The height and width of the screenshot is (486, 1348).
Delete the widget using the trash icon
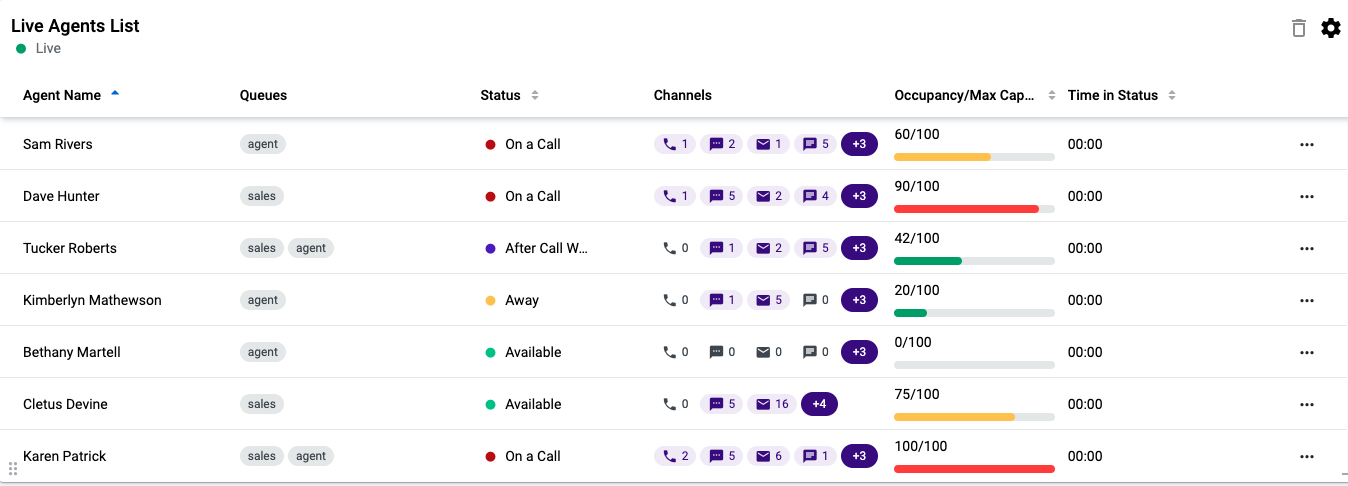point(1299,28)
